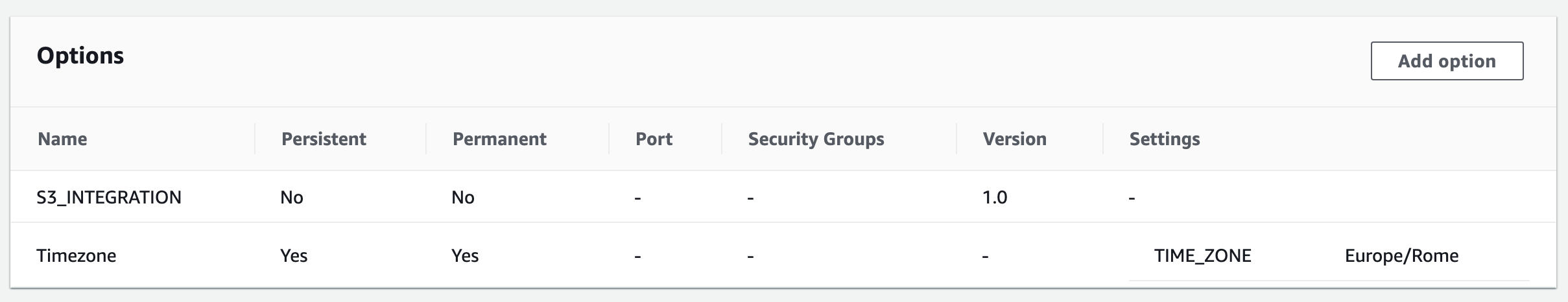Select the Timezone option name
This screenshot has height=302, width=1568.
pos(77,255)
